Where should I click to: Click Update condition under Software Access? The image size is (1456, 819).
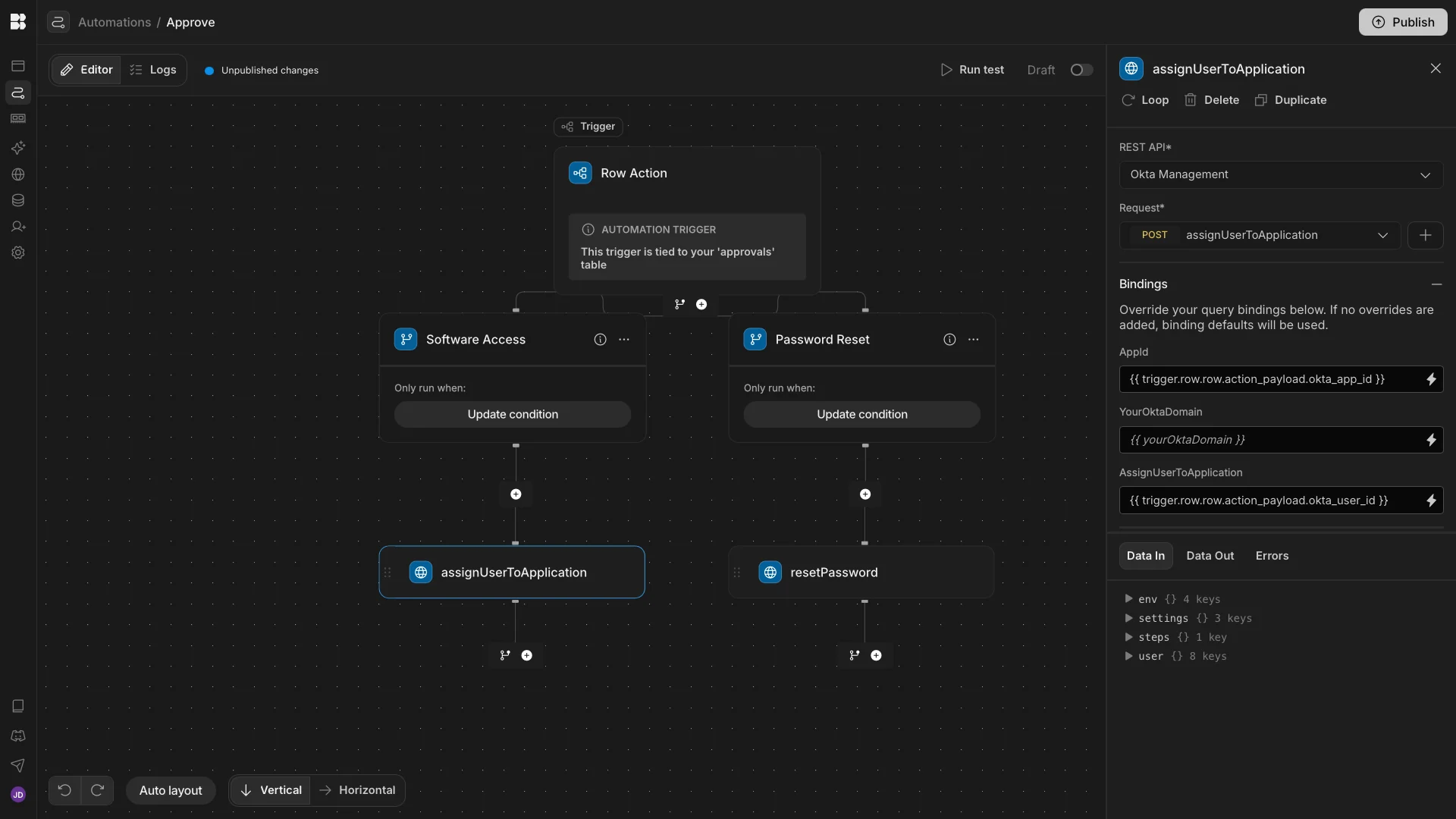tap(513, 414)
